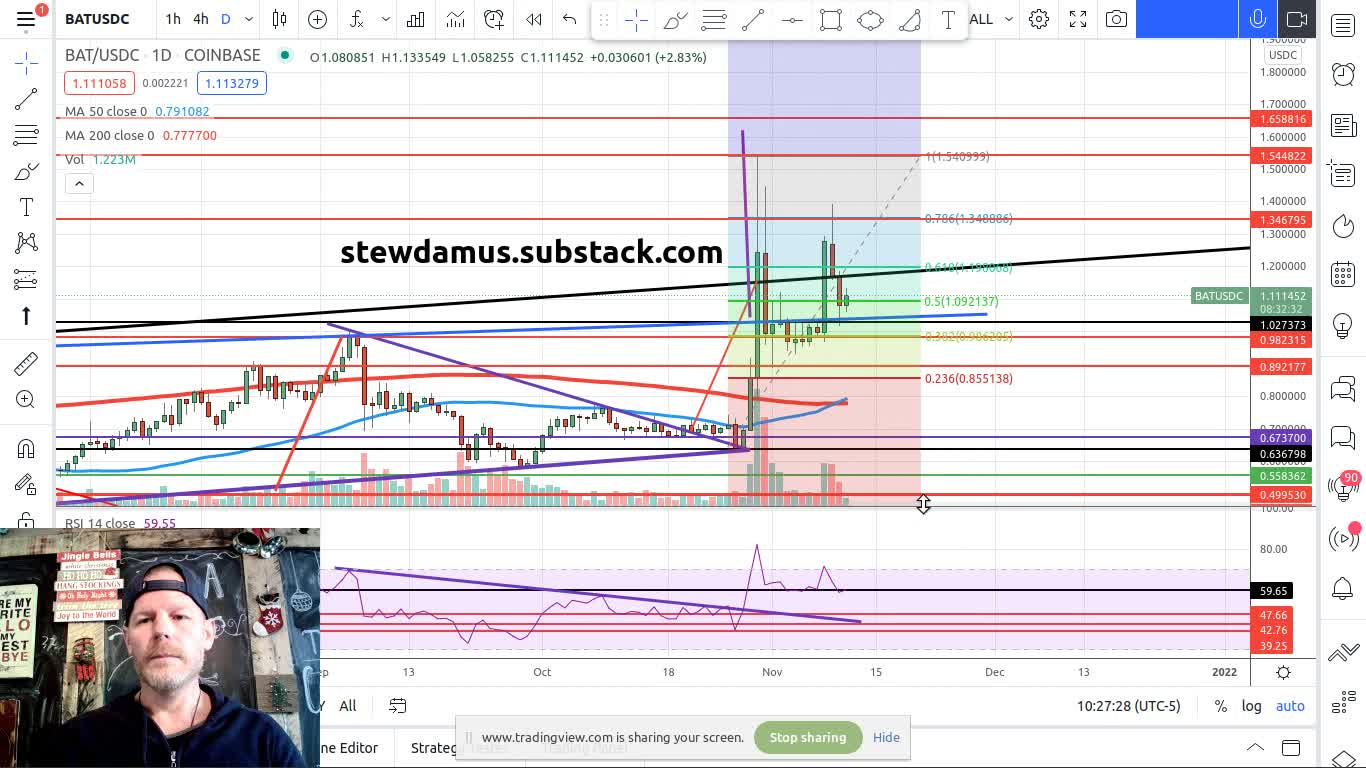1366x768 pixels.
Task: Open news panel in right sidebar
Action: click(x=1343, y=126)
